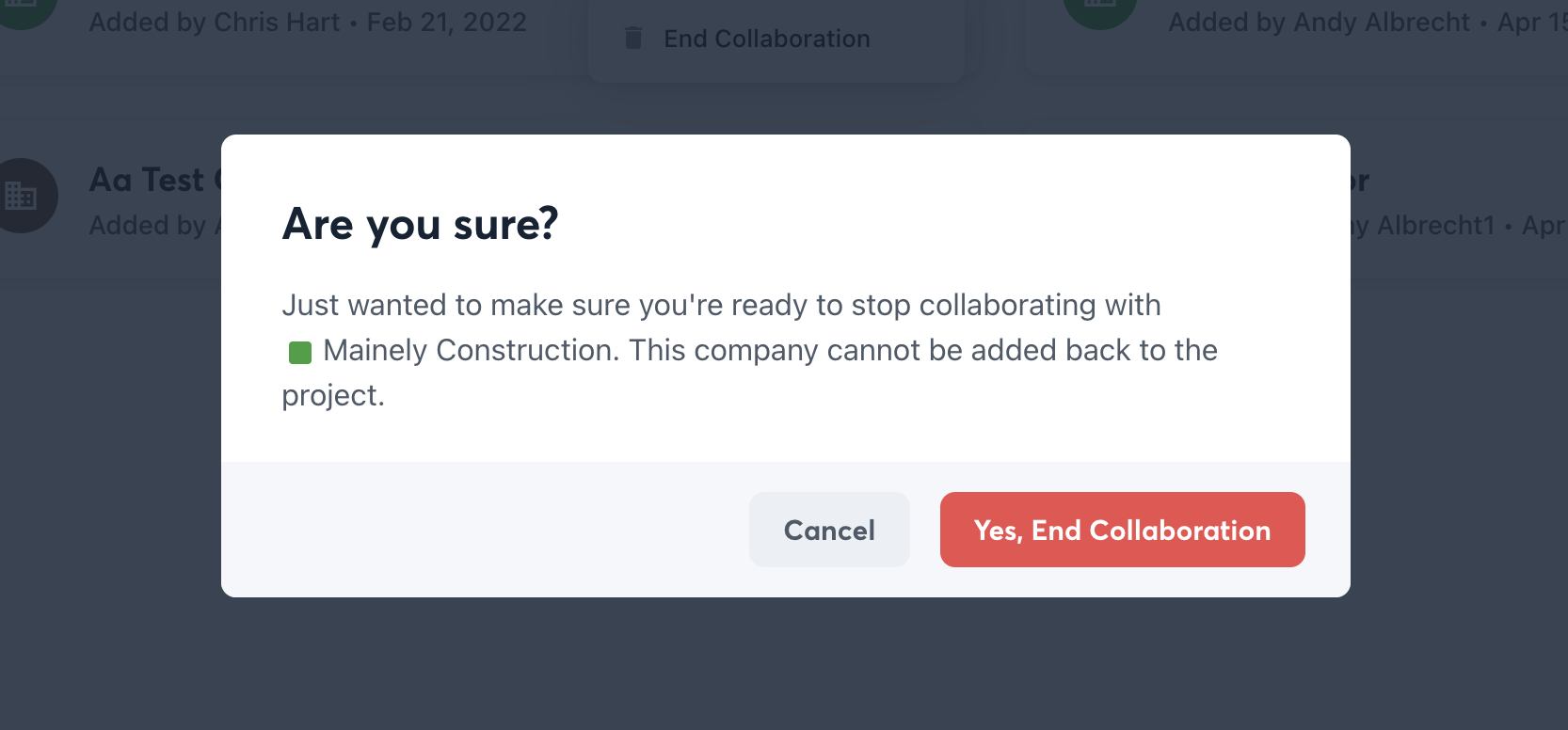This screenshot has height=730, width=1568.
Task: Confirm with Yes, End Collaboration
Action: coord(1122,530)
